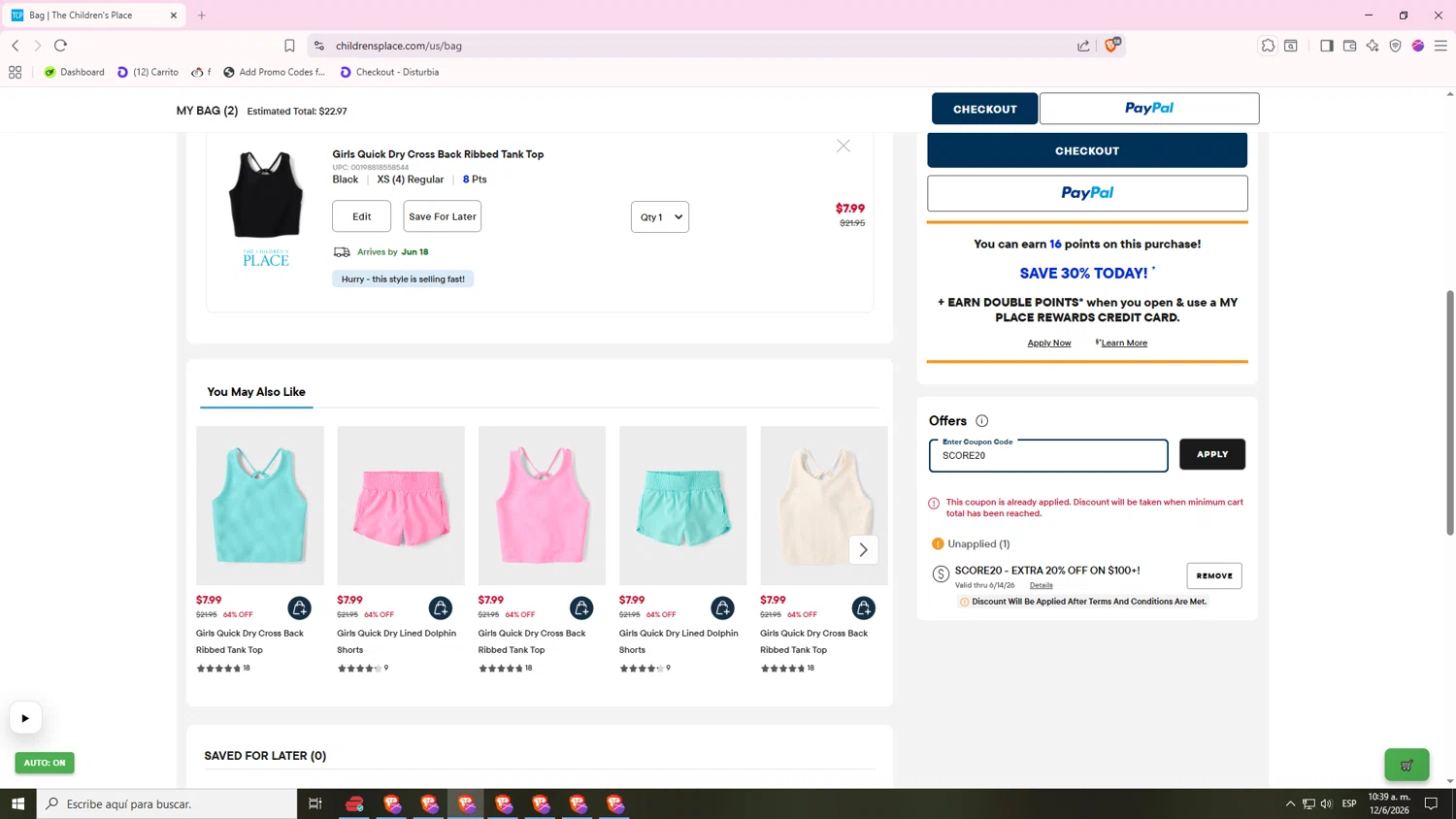Open the turquoise tank top thumbnail

pos(260,506)
